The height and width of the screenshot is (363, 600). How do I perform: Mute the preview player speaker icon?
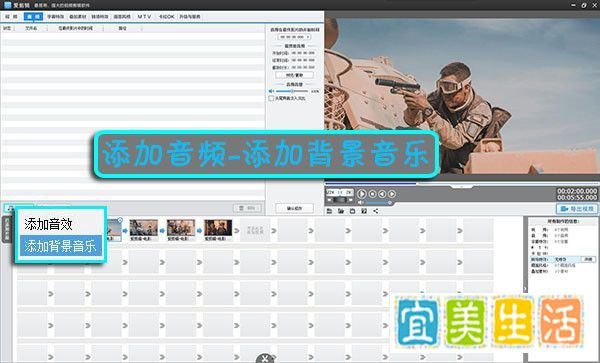click(361, 202)
